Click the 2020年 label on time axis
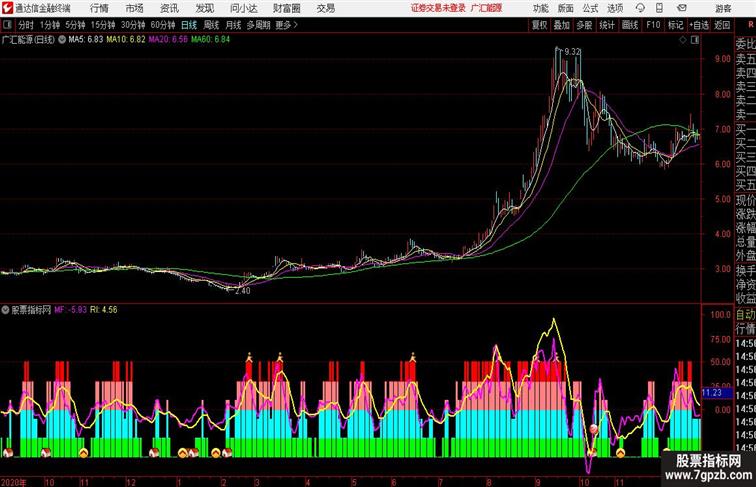 14,482
